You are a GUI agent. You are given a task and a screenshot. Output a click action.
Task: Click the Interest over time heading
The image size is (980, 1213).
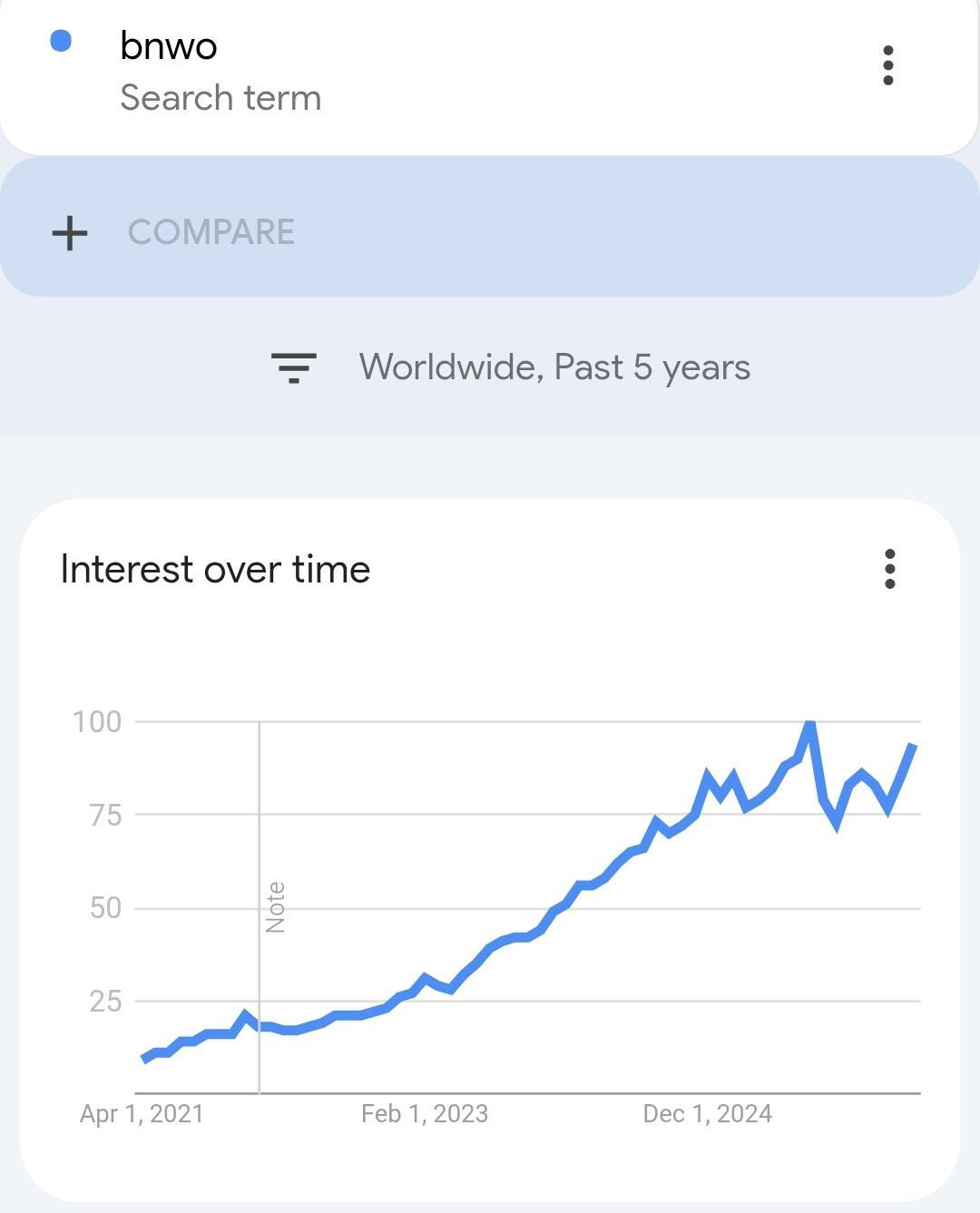coord(215,570)
